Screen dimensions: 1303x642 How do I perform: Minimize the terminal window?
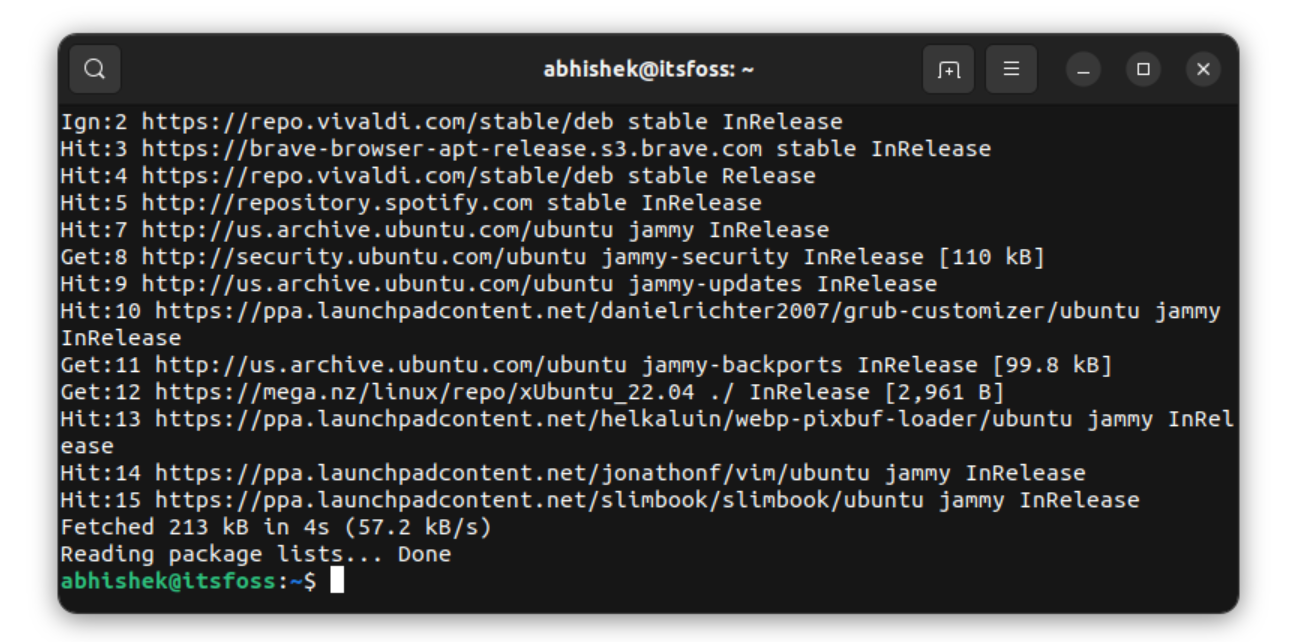[x=1083, y=69]
